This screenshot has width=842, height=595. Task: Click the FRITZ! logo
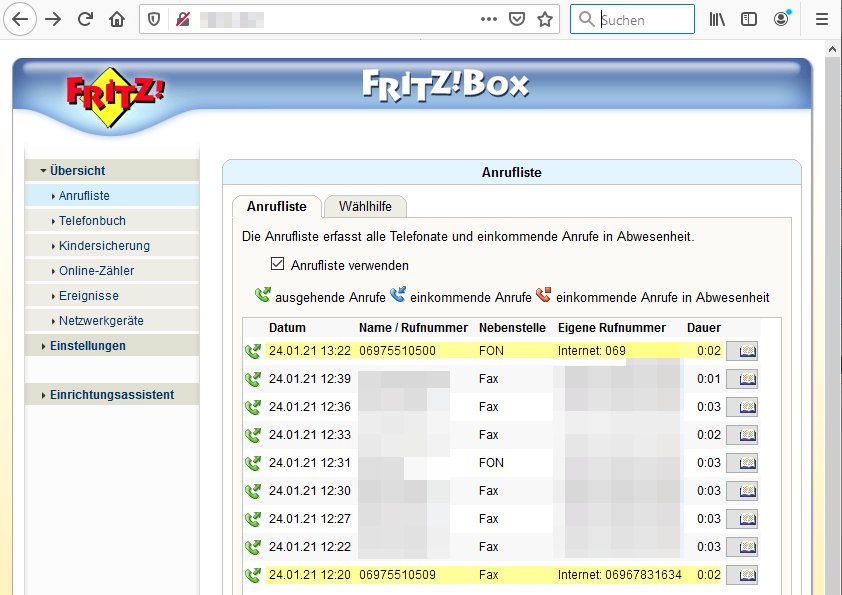(x=115, y=96)
